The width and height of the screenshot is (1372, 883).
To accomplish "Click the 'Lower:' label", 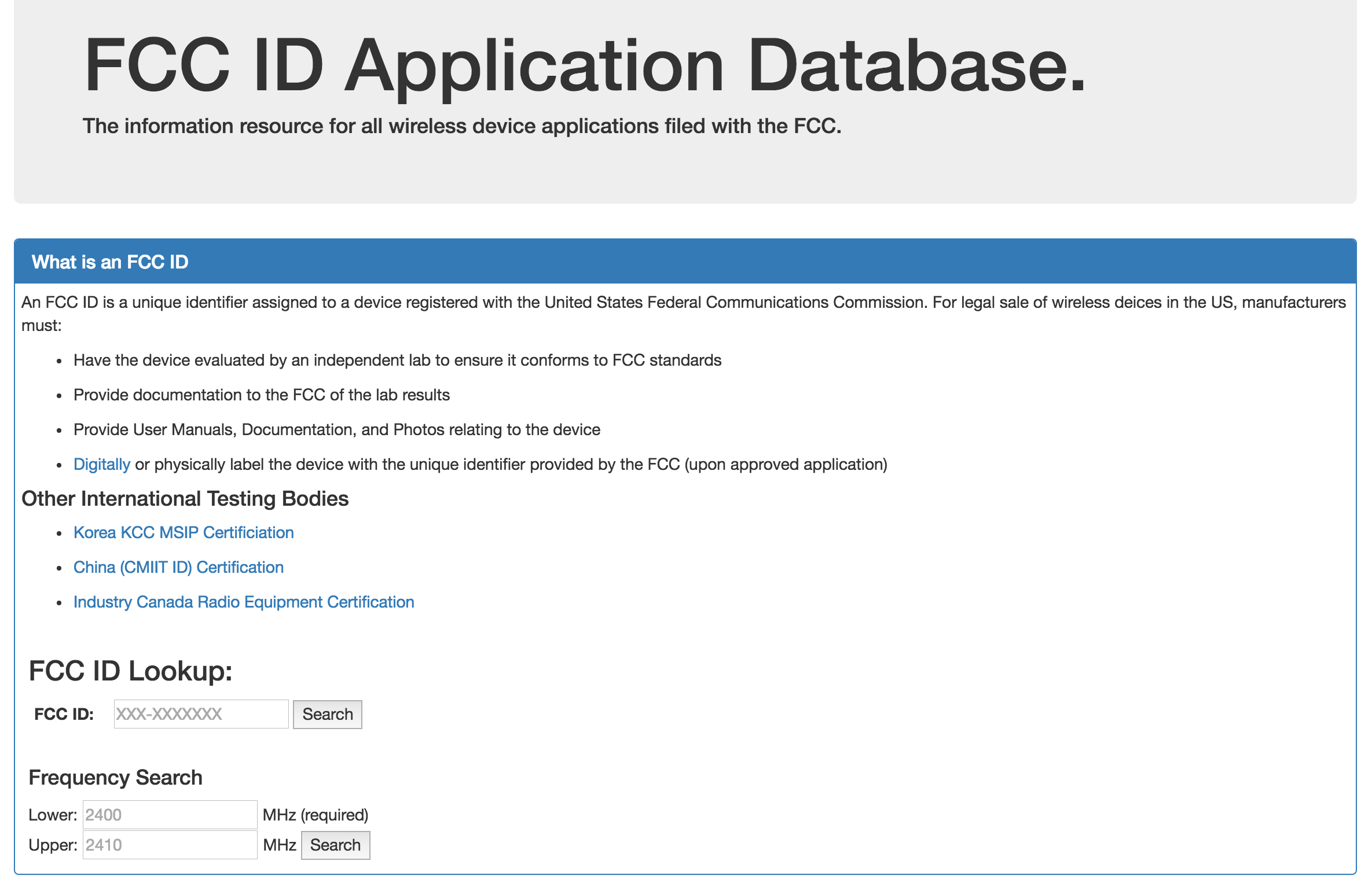I will pos(53,815).
